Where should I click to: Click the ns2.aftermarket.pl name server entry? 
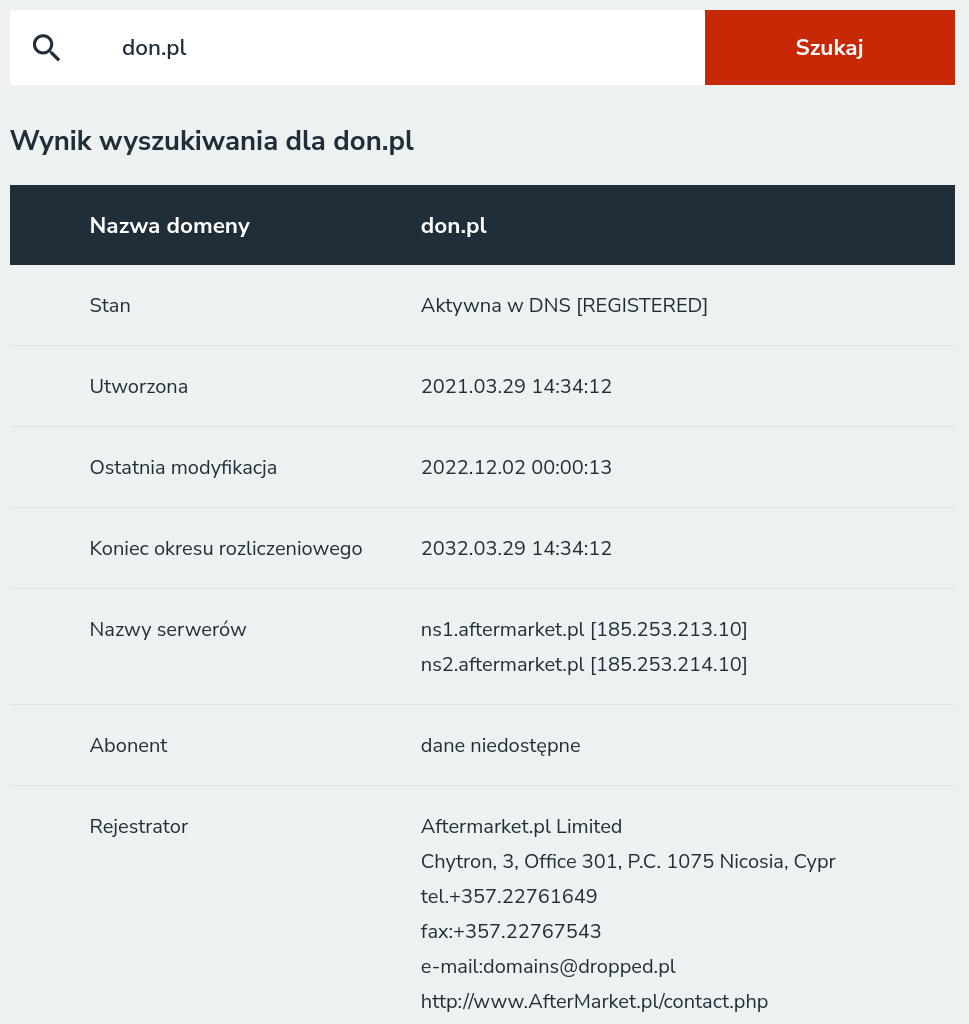[x=583, y=664]
